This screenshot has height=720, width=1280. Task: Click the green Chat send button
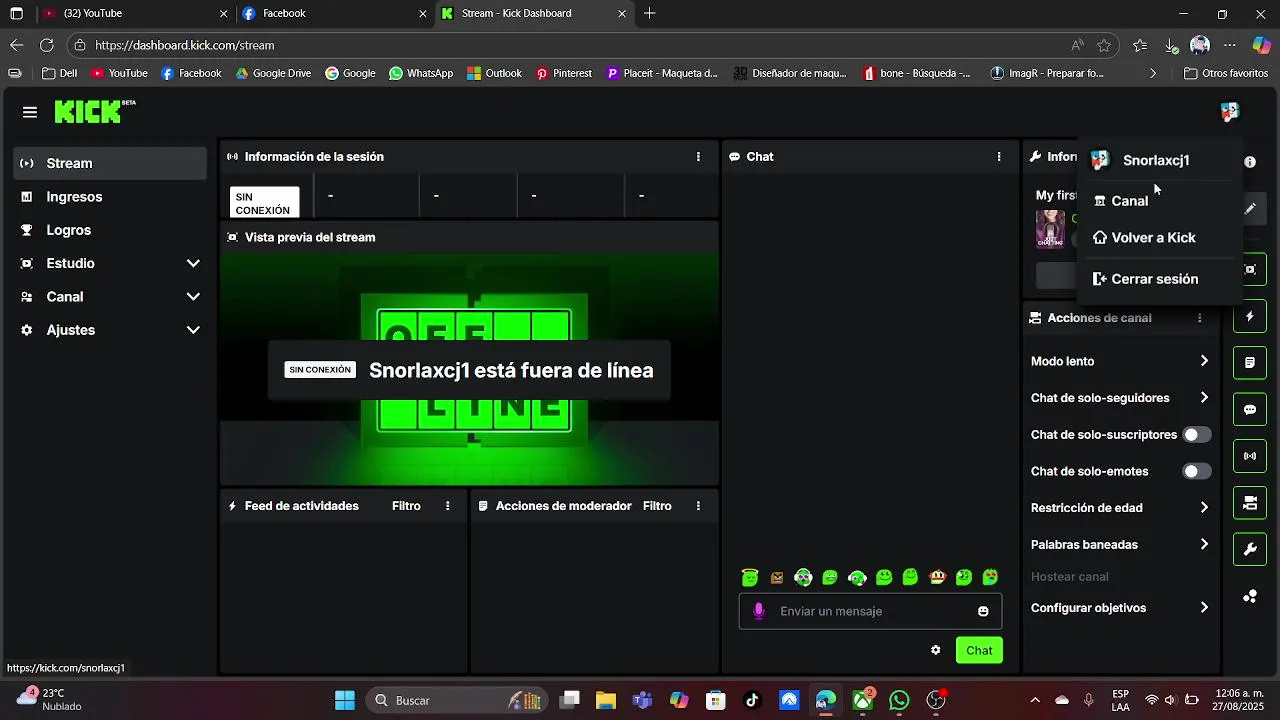(x=979, y=650)
